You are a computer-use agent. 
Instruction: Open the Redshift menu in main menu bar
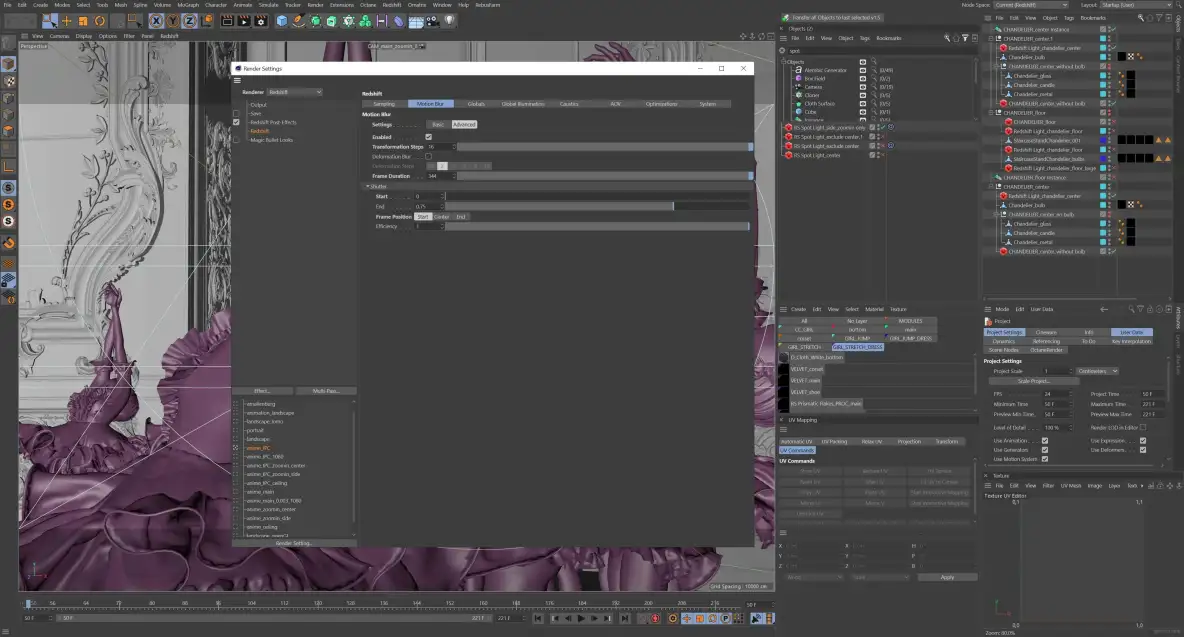392,5
